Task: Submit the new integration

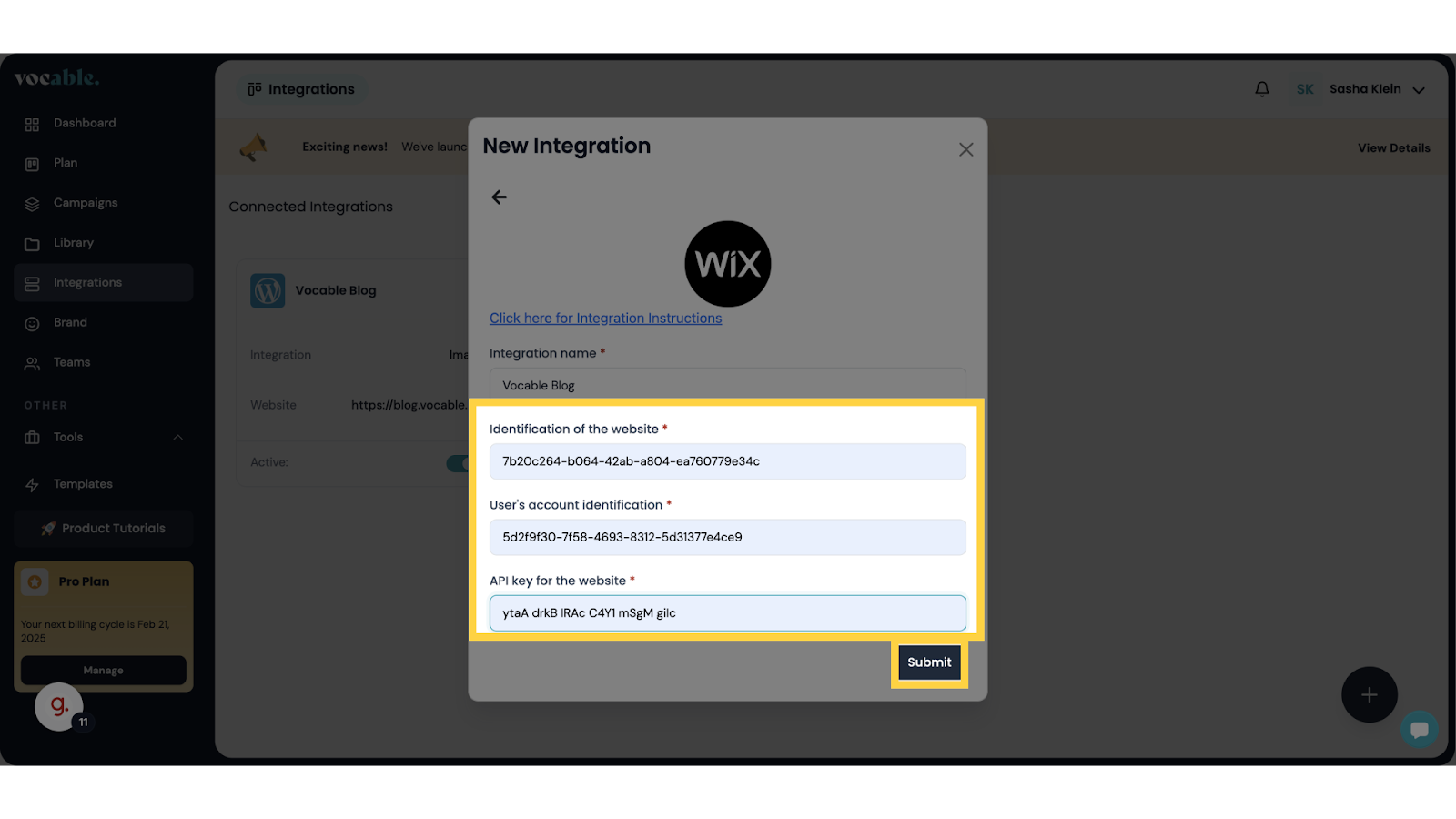Action: [x=929, y=662]
